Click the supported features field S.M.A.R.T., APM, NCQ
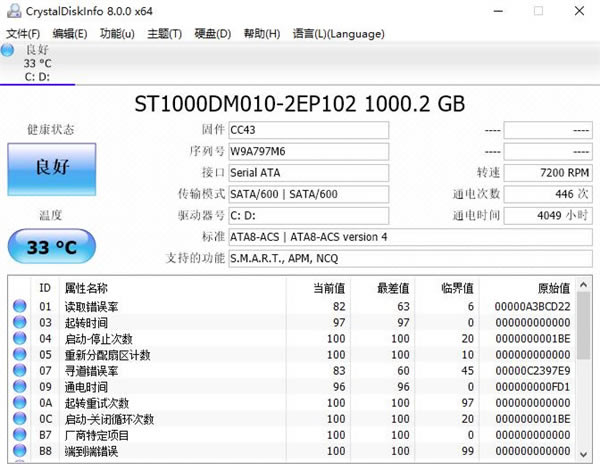 coord(410,259)
